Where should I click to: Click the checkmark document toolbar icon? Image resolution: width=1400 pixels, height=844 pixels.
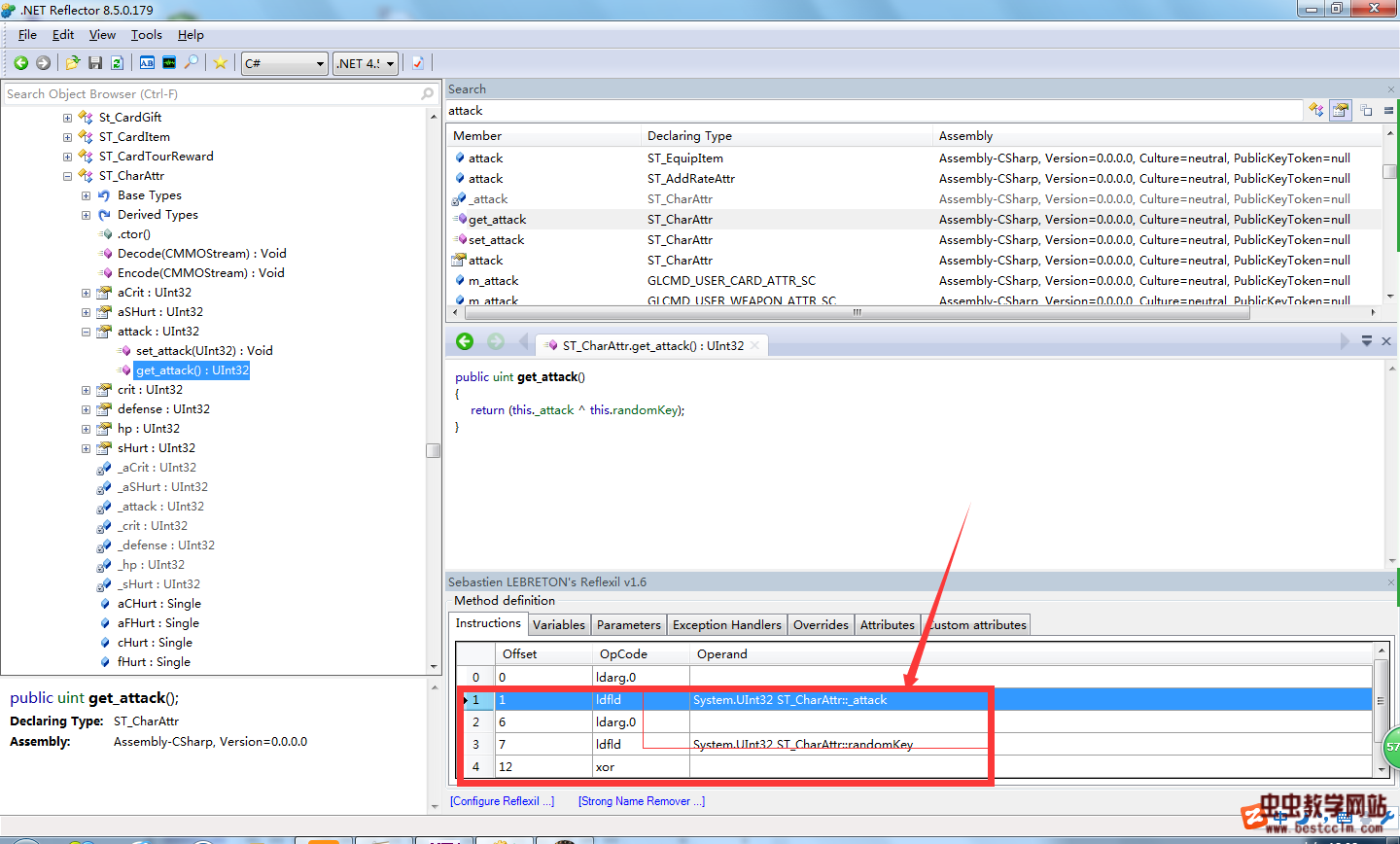(418, 63)
